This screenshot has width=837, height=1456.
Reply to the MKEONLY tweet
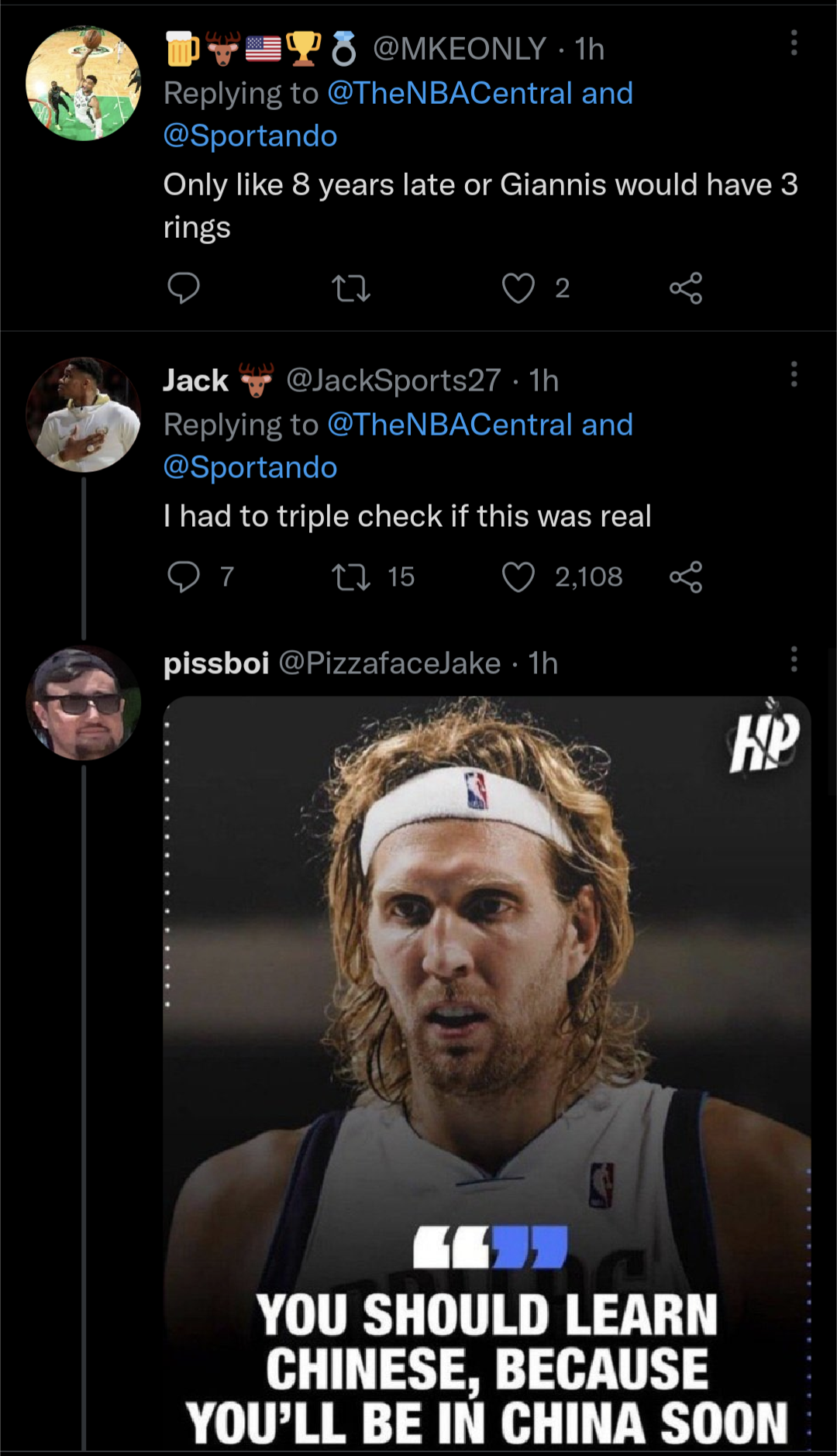(184, 288)
